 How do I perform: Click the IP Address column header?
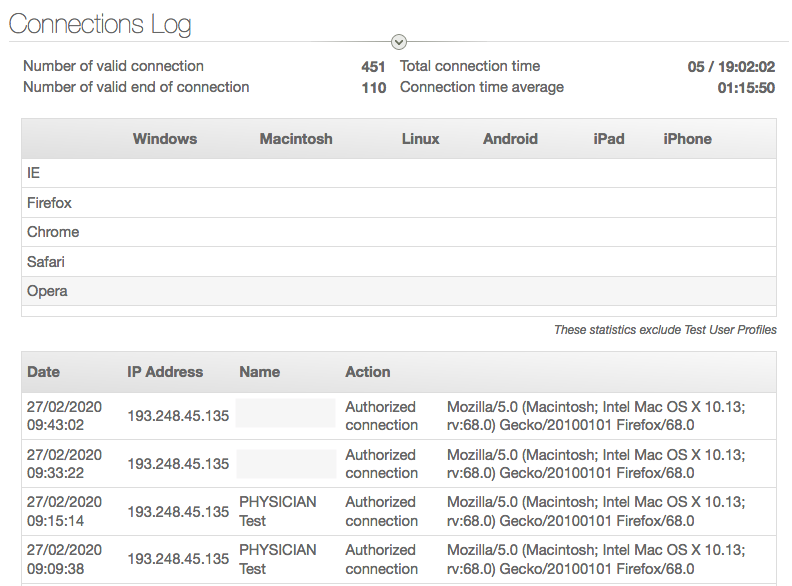pos(165,372)
